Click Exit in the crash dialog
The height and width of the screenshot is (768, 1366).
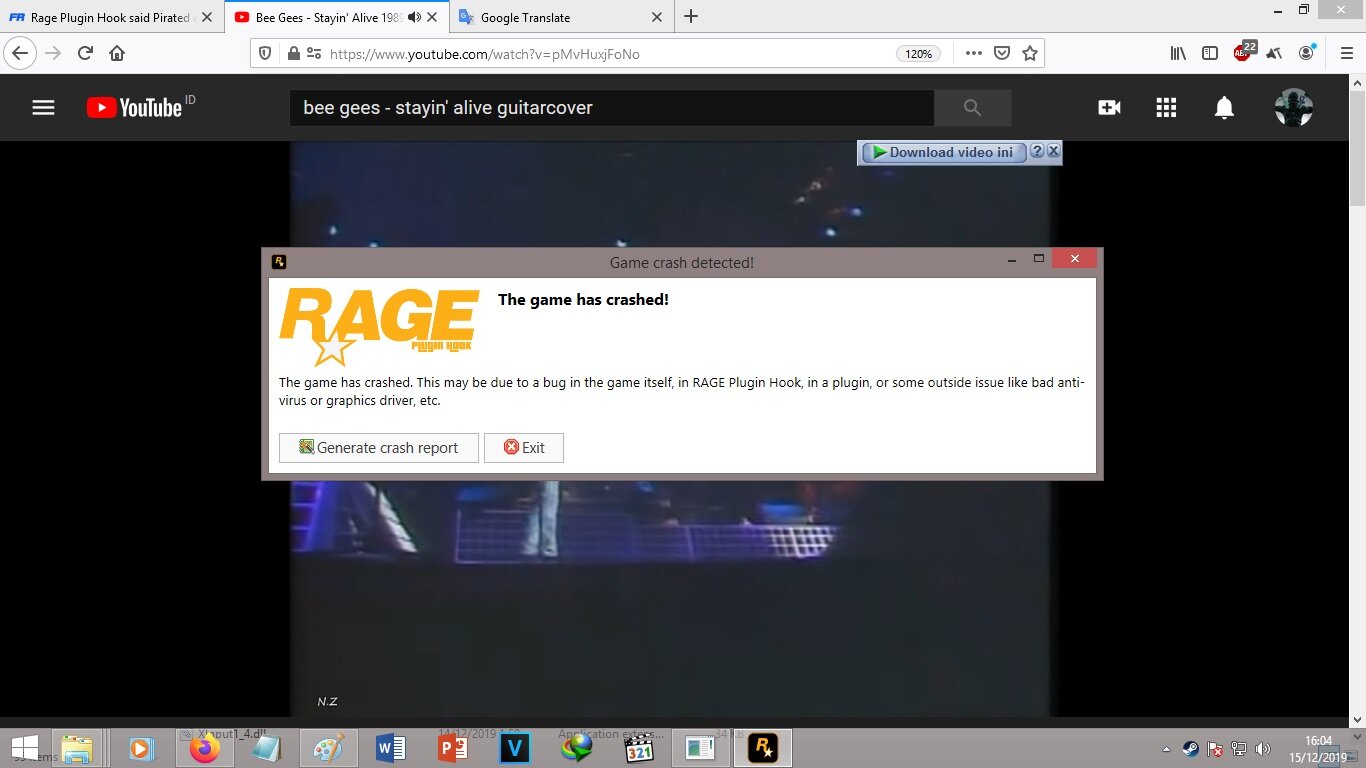tap(524, 448)
